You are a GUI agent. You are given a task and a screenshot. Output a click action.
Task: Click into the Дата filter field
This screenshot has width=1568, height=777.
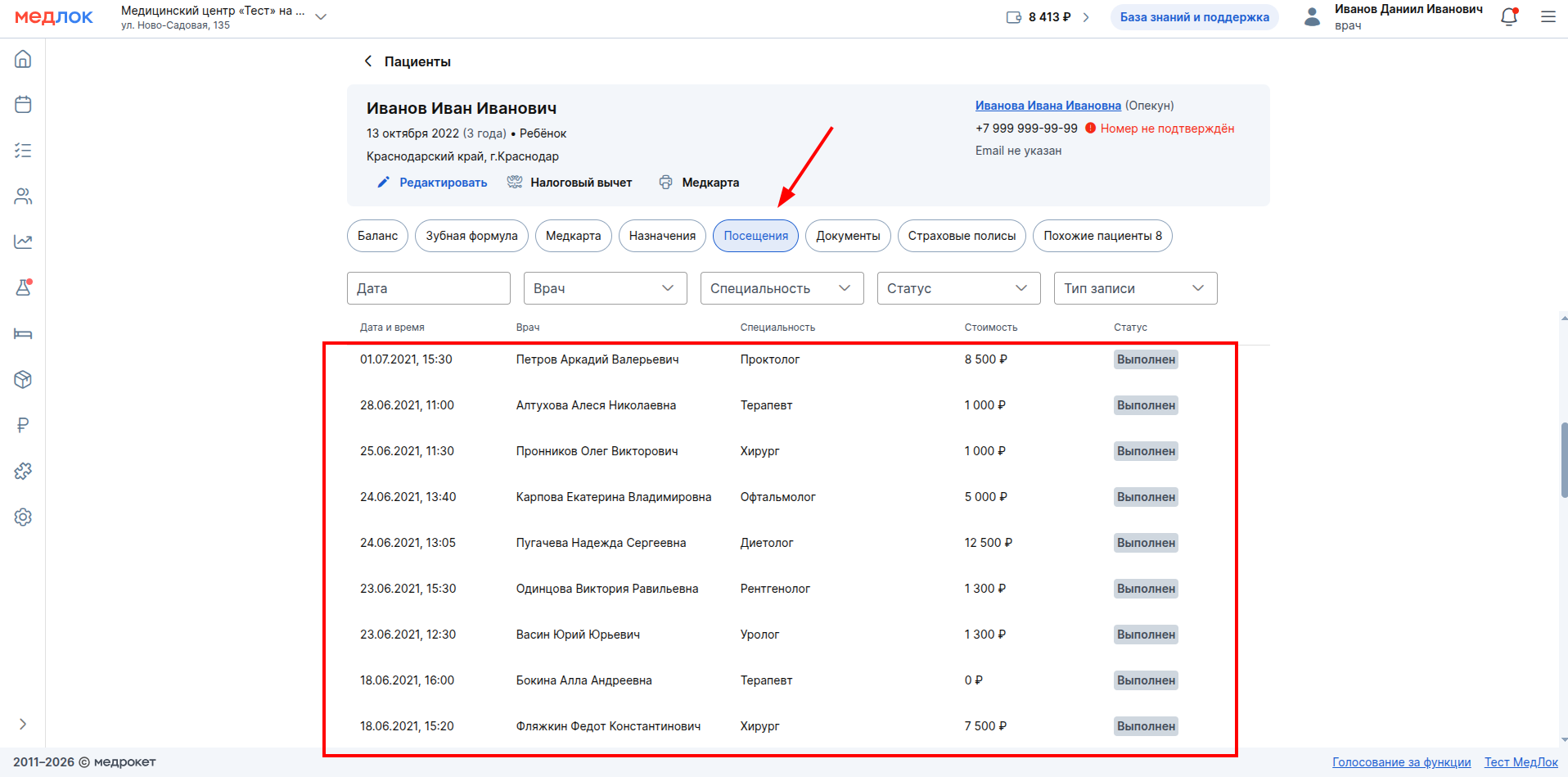coord(428,288)
